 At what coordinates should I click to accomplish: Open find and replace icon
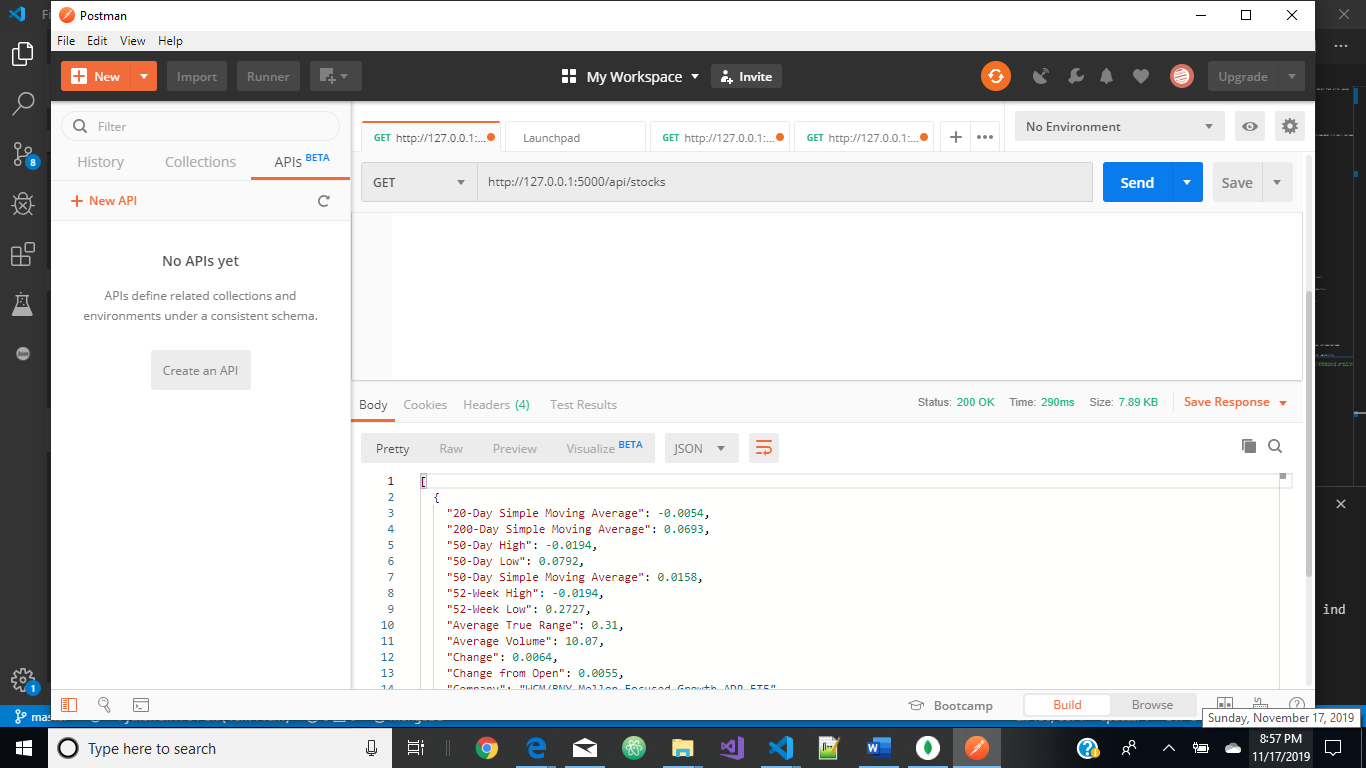coord(104,705)
